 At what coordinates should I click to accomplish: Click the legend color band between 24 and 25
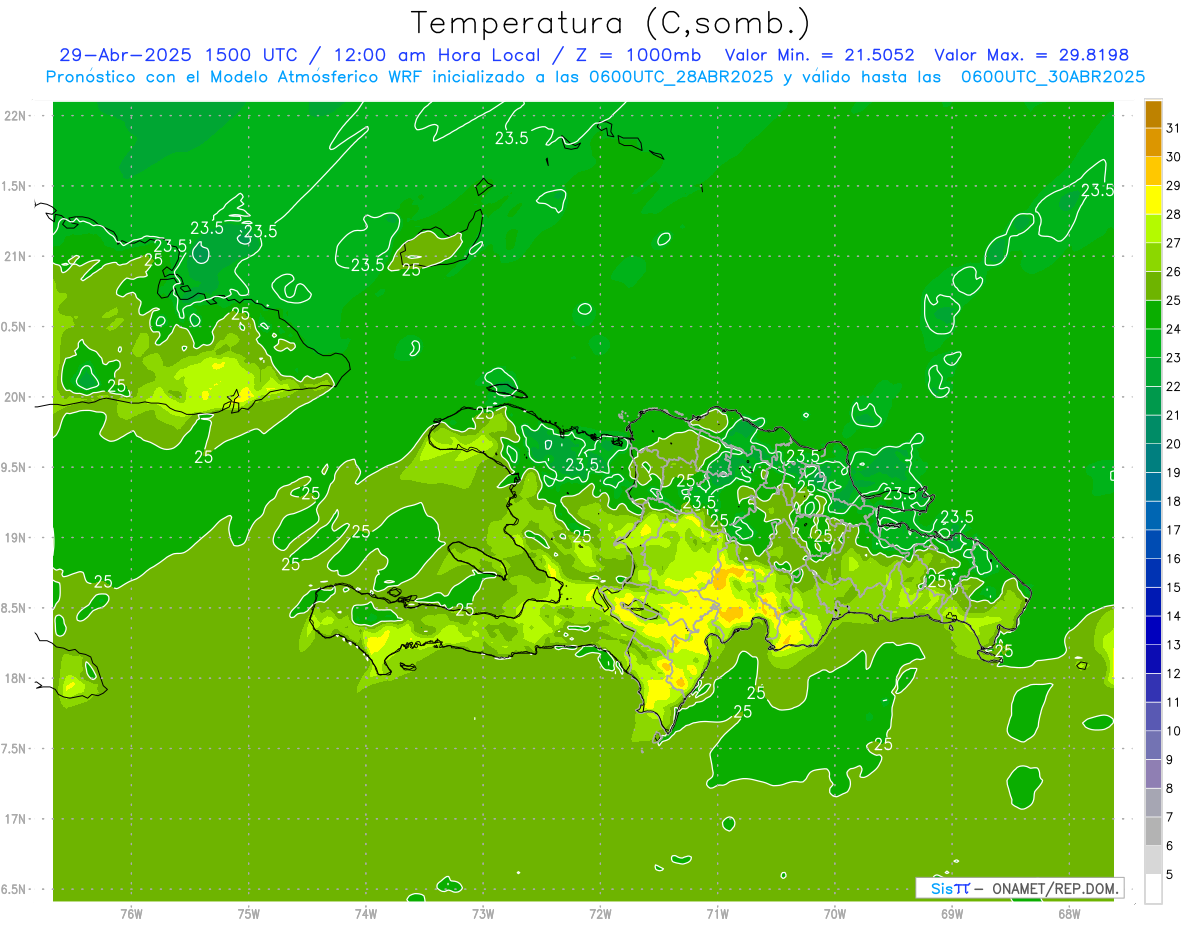point(1153,314)
